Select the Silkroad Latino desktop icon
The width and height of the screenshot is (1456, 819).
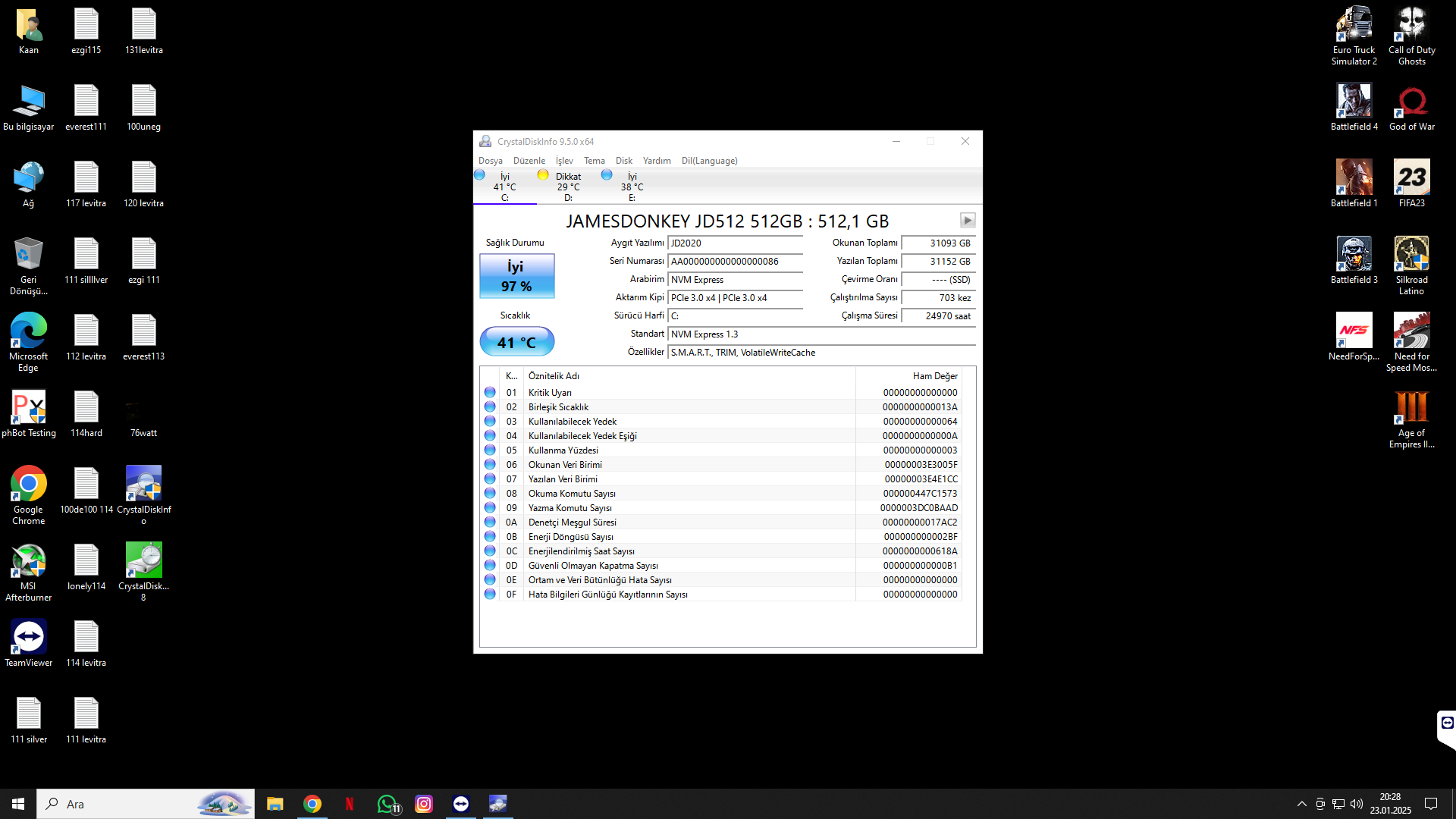[1411, 266]
